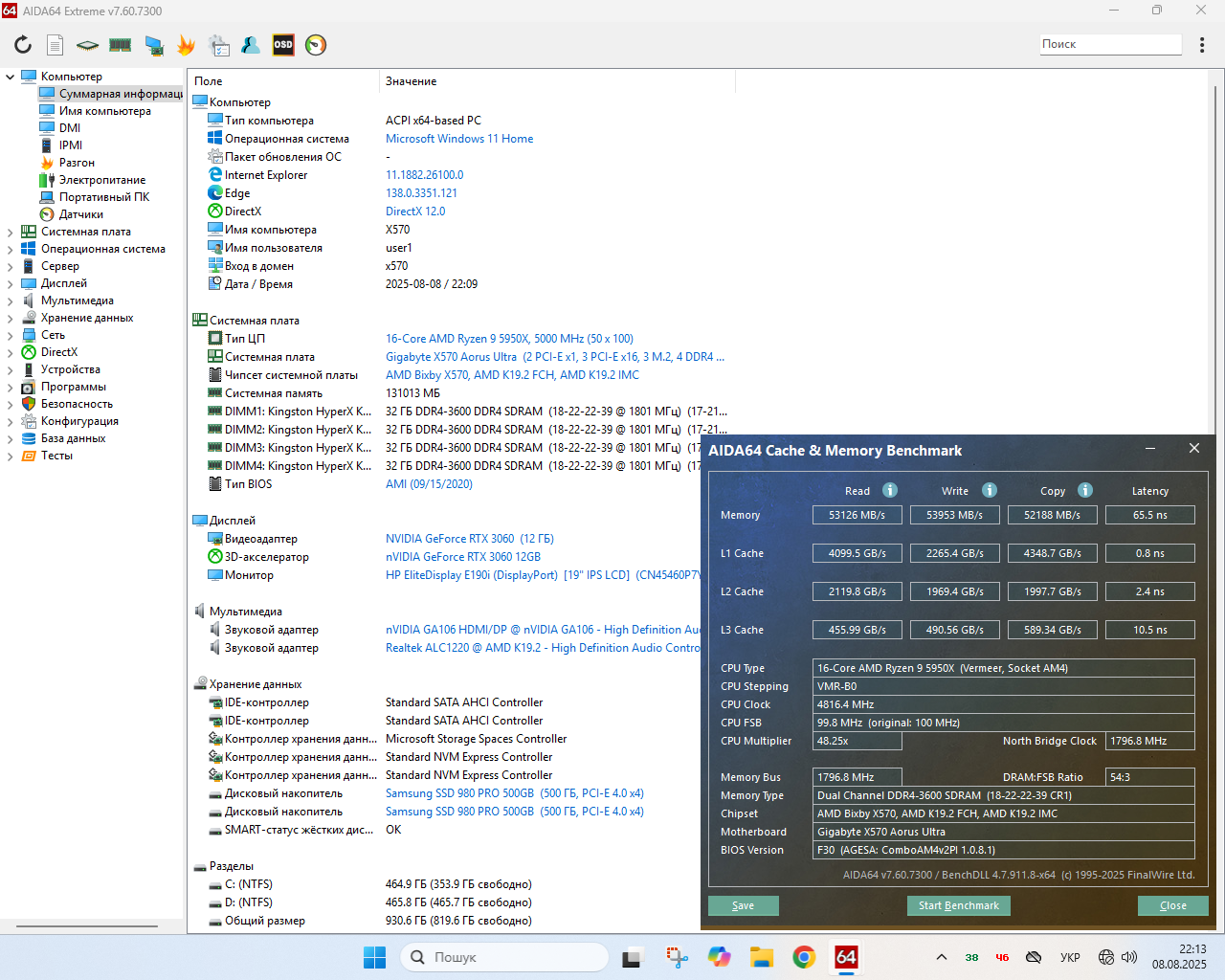Click the audit manager toolbar icon
Viewport: 1225px width, 980px height.
pos(219,45)
